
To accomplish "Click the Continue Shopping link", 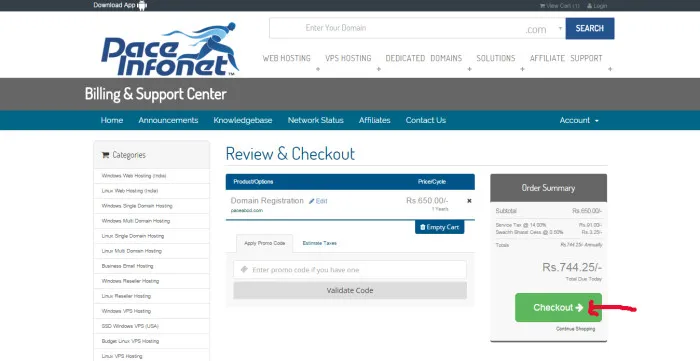I will point(575,329).
